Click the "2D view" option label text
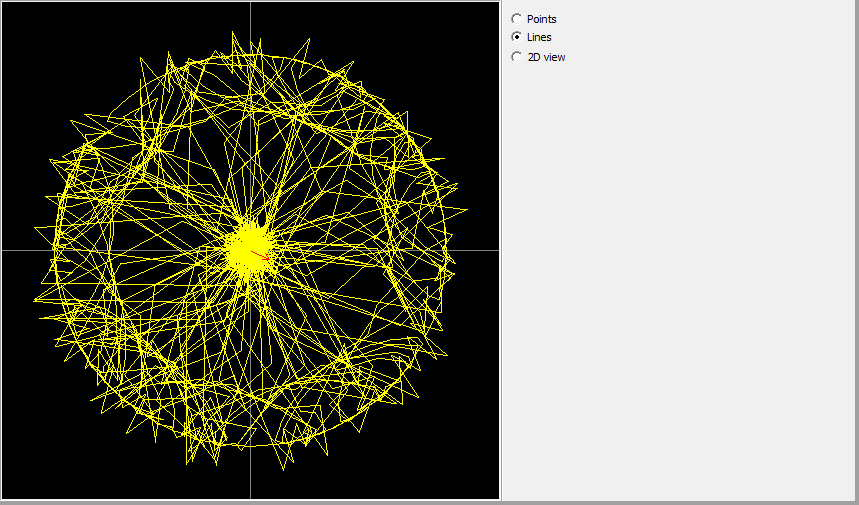Screen dimensions: 859x505 [x=546, y=57]
